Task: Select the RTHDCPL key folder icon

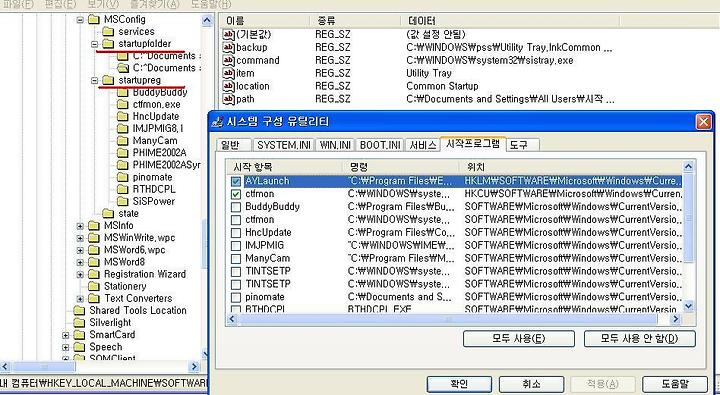Action: click(x=123, y=189)
